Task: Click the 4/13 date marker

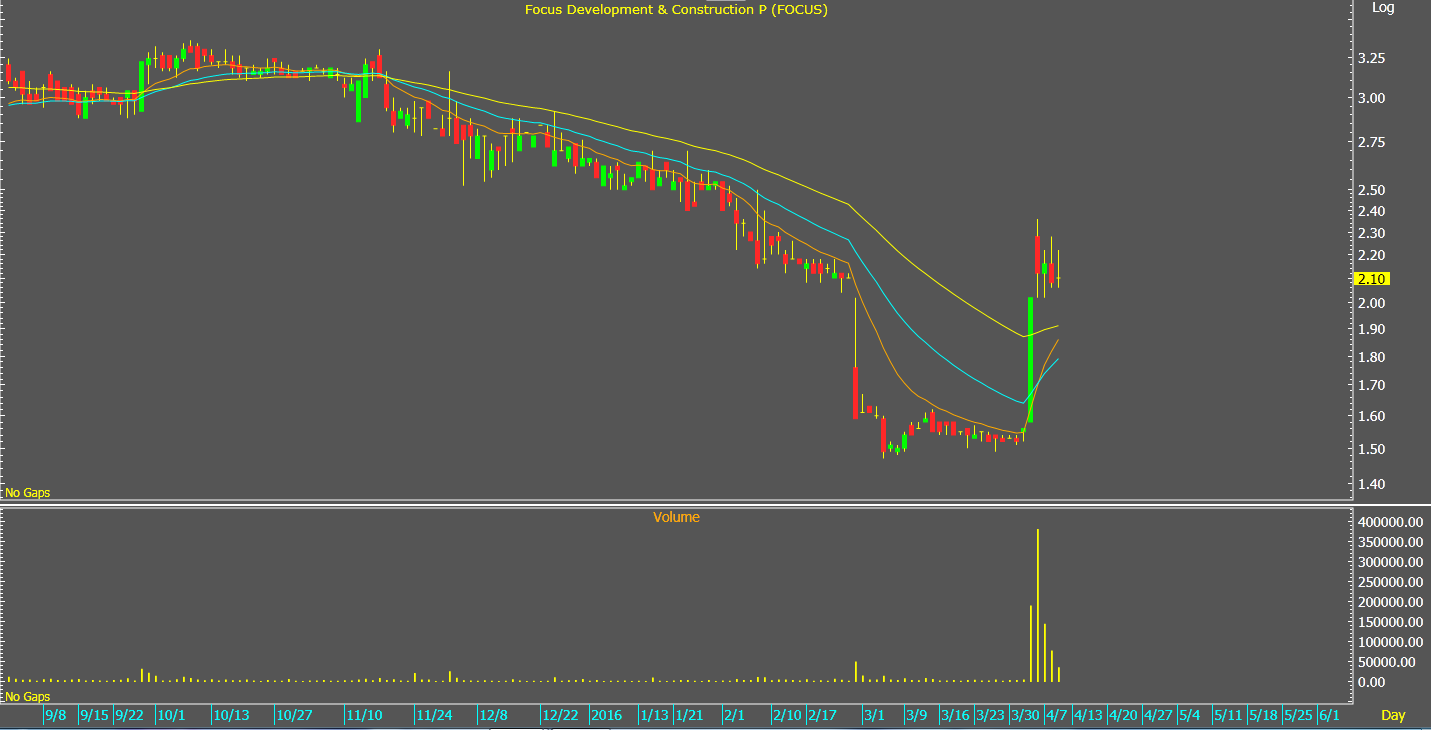Action: [x=1088, y=715]
